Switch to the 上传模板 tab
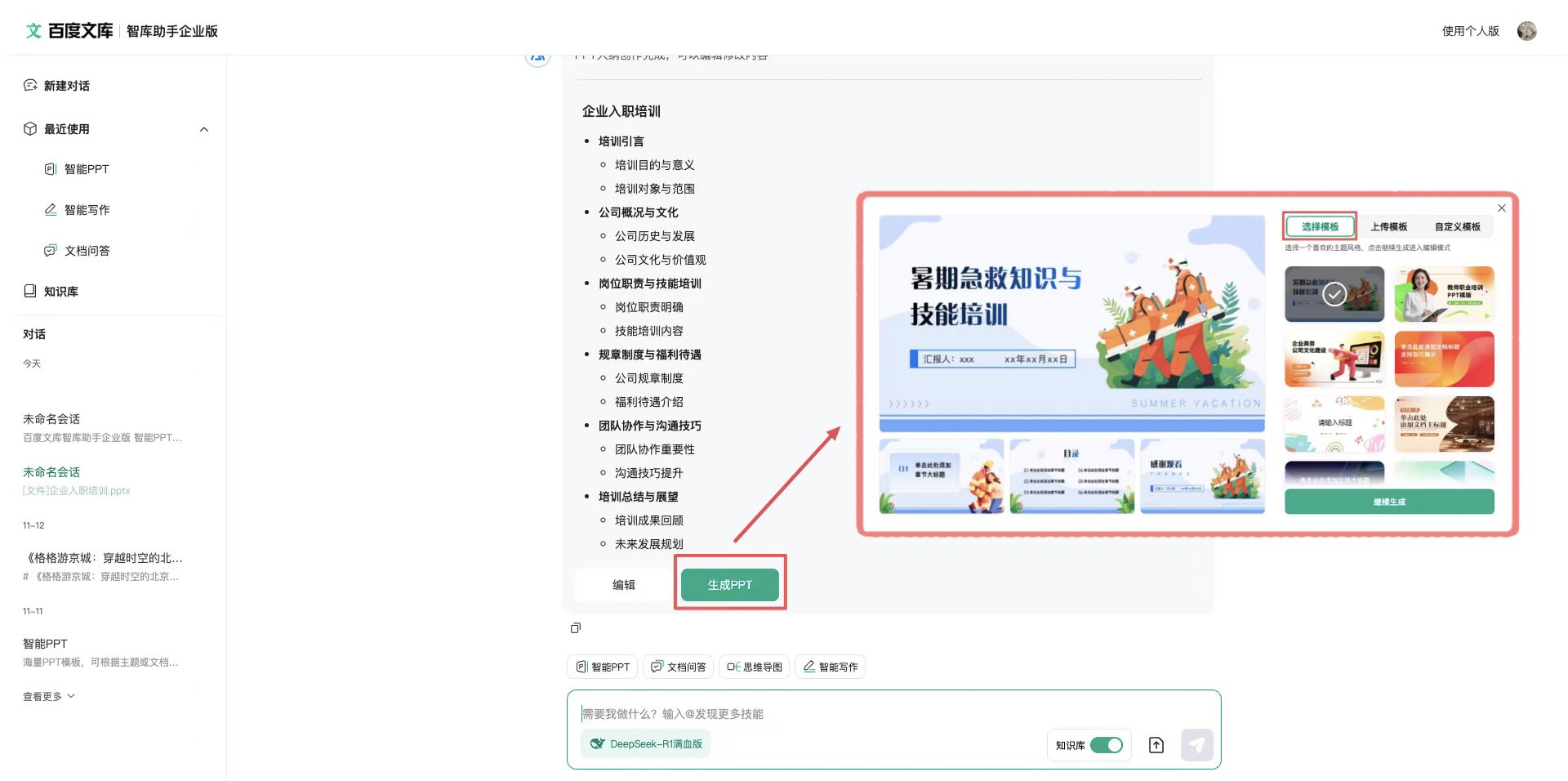The image size is (1568, 781). click(1388, 226)
